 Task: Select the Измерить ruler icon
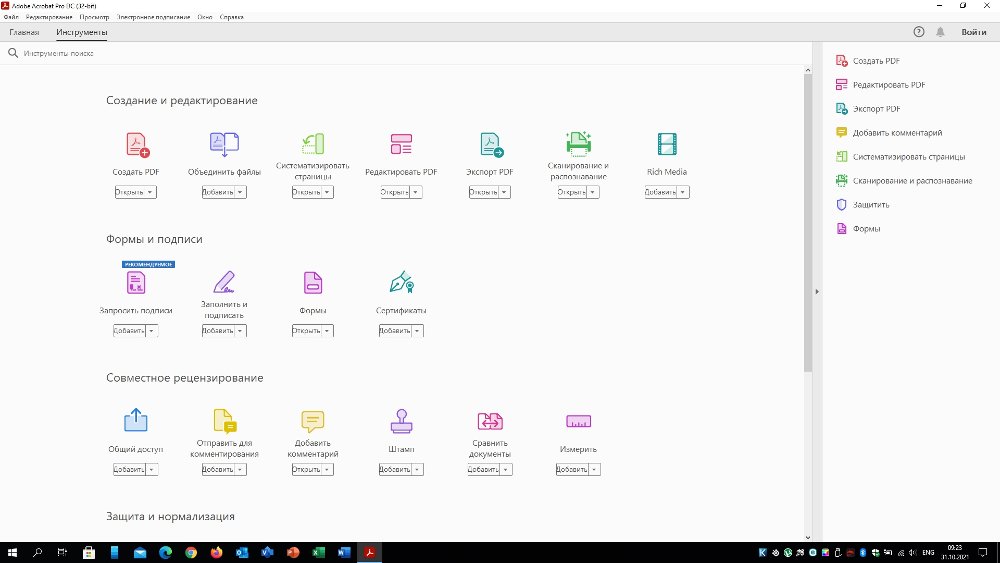tap(578, 421)
